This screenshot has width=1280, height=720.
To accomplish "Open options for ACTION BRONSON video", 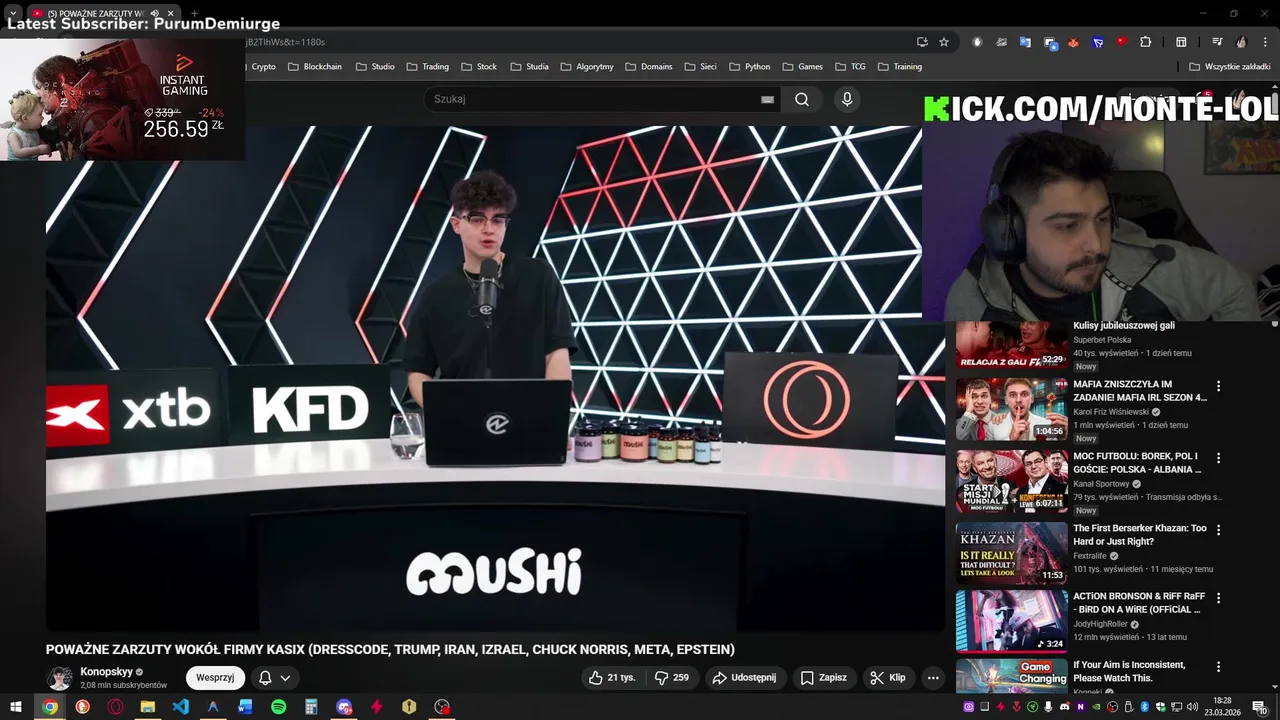I will pyautogui.click(x=1218, y=598).
